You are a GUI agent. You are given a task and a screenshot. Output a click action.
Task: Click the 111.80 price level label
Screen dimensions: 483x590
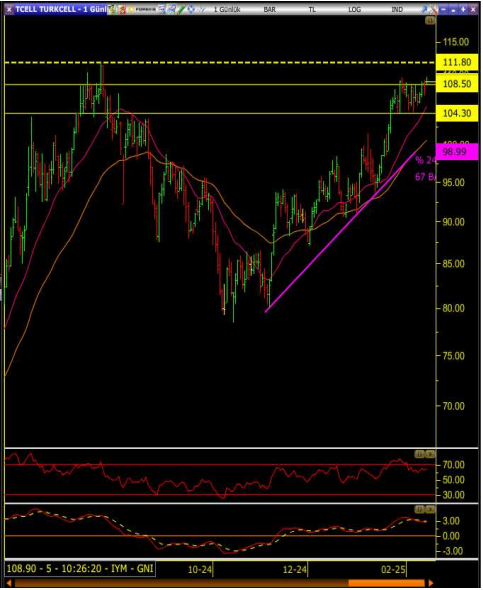tap(457, 62)
